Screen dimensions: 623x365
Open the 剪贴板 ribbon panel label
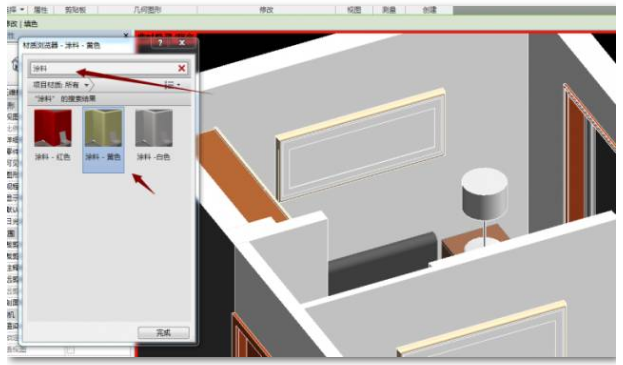click(75, 10)
